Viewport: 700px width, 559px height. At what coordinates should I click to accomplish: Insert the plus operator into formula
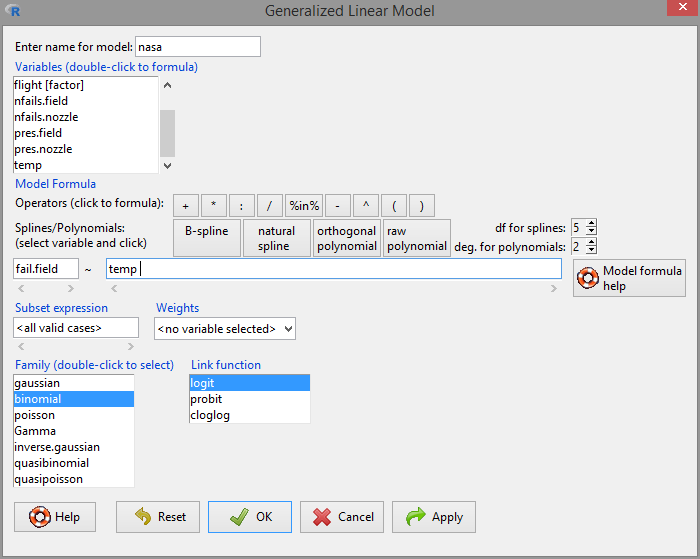tap(186, 206)
